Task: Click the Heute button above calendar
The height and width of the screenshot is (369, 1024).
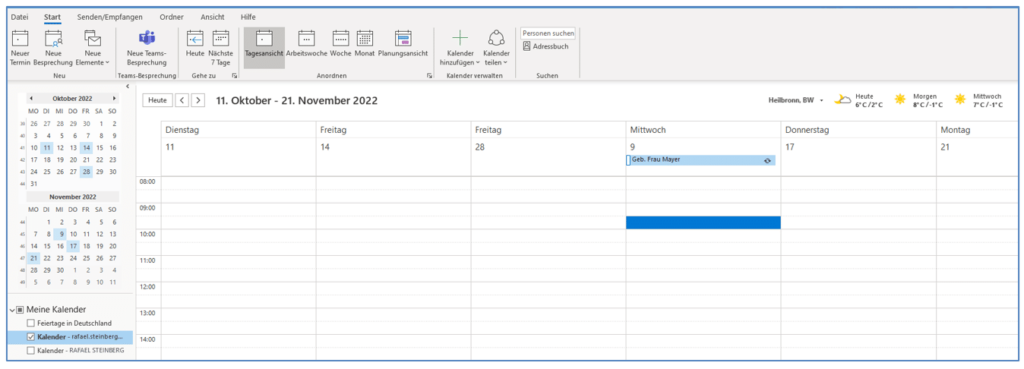Action: tap(157, 101)
